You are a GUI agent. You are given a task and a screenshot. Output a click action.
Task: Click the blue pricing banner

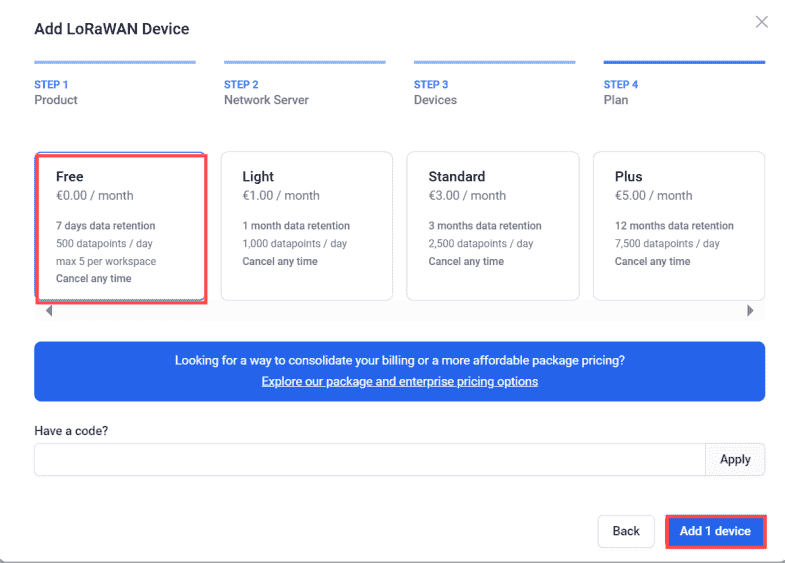pos(400,371)
